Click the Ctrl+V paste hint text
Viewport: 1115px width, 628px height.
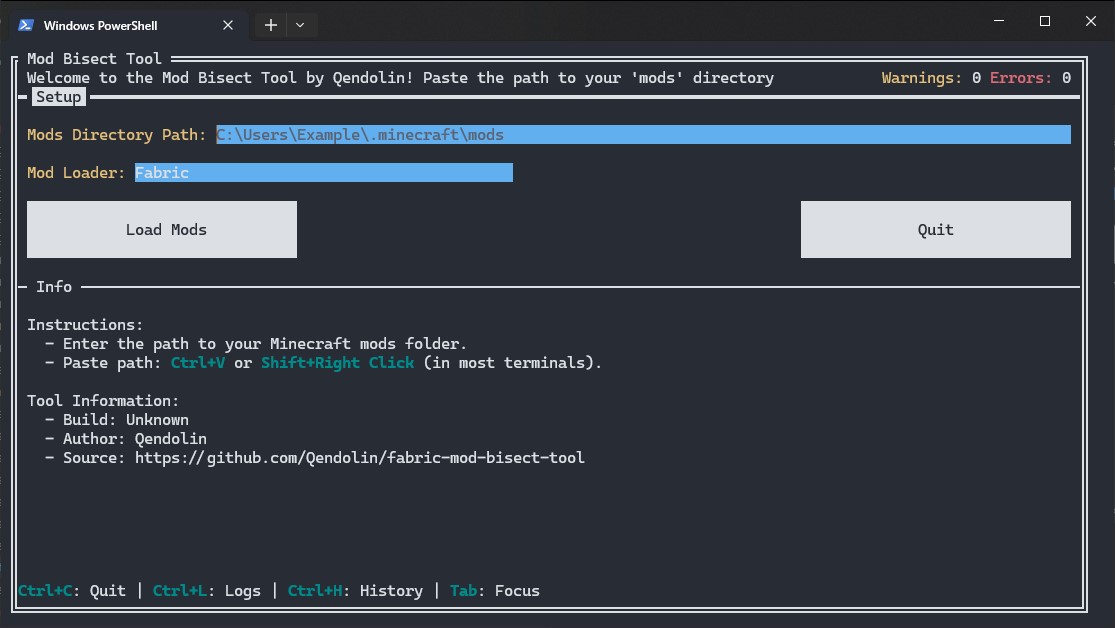[198, 363]
